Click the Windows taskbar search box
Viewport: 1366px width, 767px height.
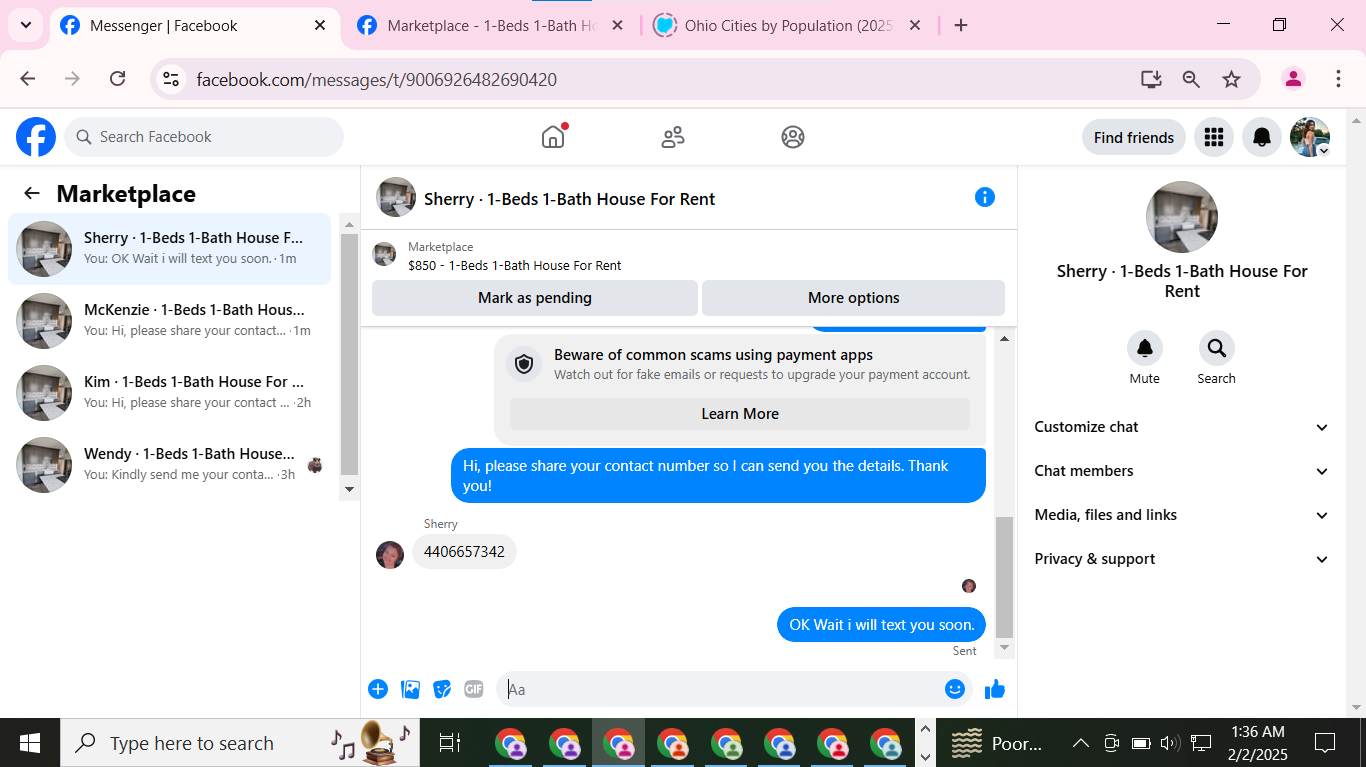tap(241, 743)
